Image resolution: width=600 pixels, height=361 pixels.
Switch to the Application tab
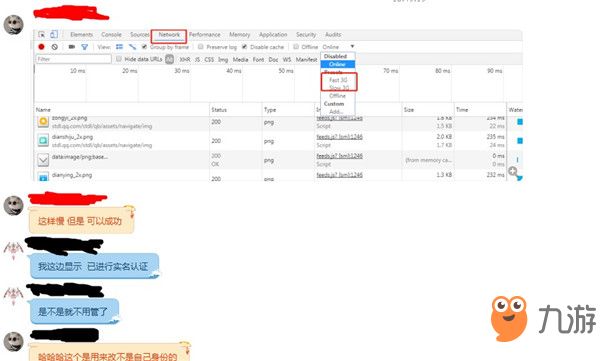pyautogui.click(x=273, y=34)
